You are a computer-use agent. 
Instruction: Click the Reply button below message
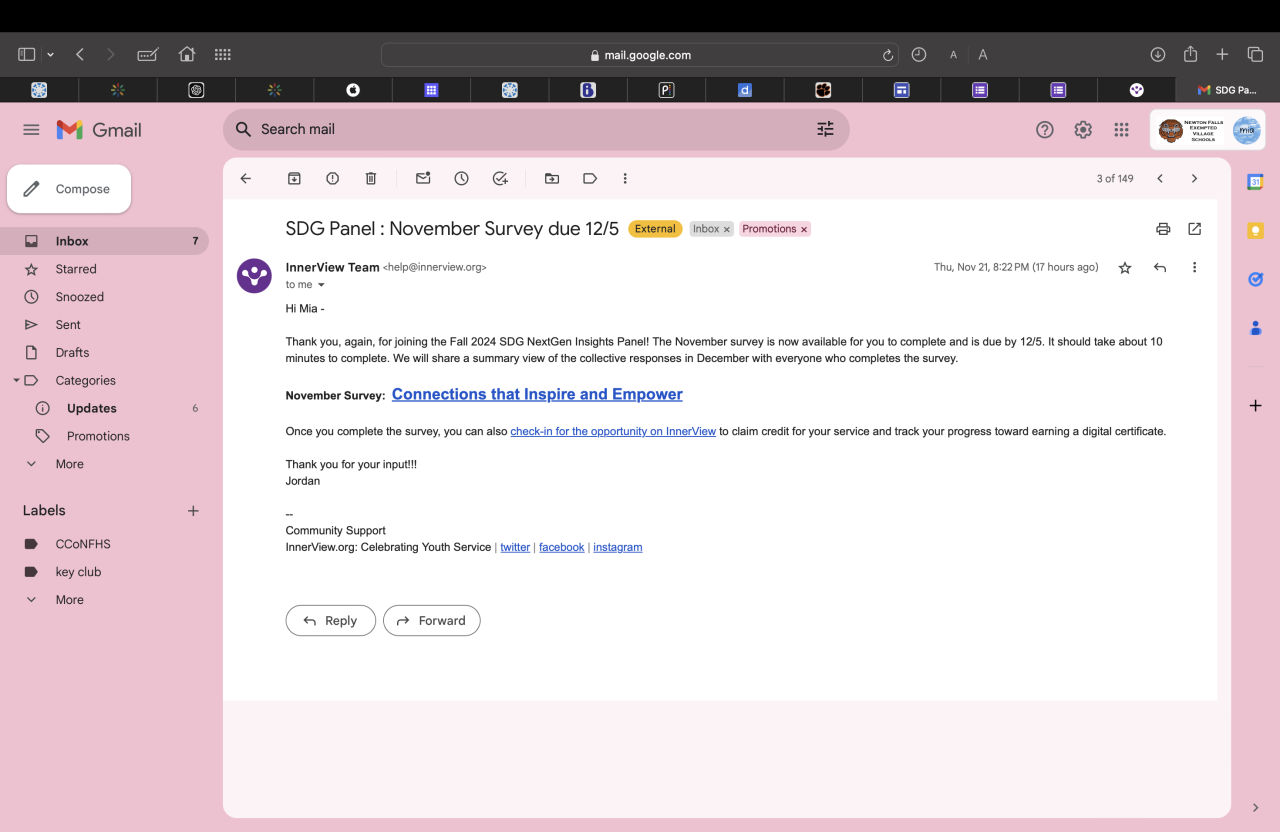point(331,621)
